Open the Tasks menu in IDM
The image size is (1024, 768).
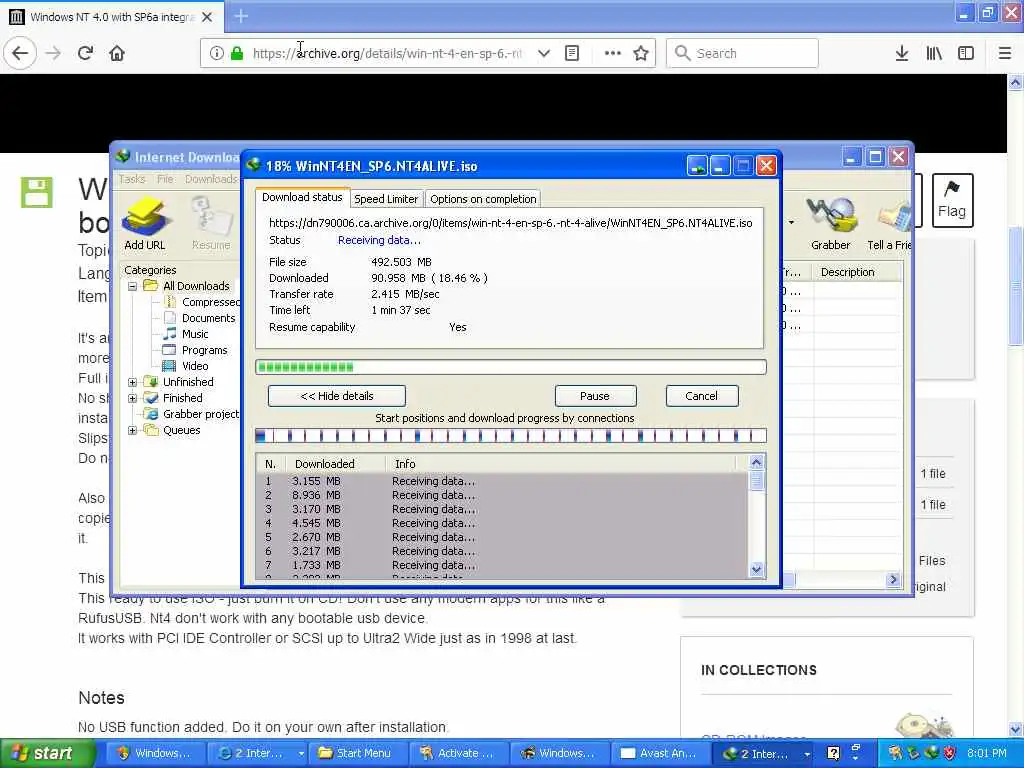(132, 179)
